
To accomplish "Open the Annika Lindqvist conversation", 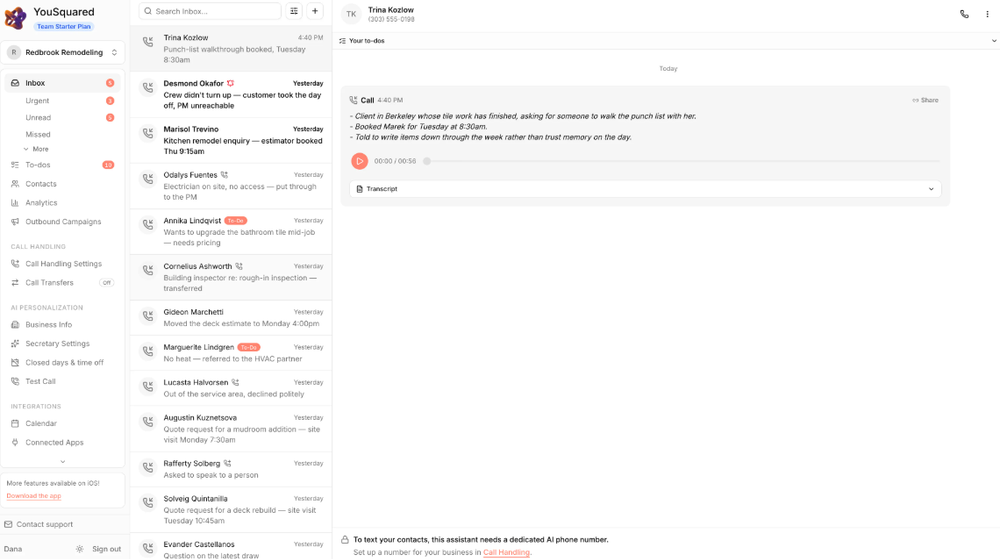I will pyautogui.click(x=231, y=231).
